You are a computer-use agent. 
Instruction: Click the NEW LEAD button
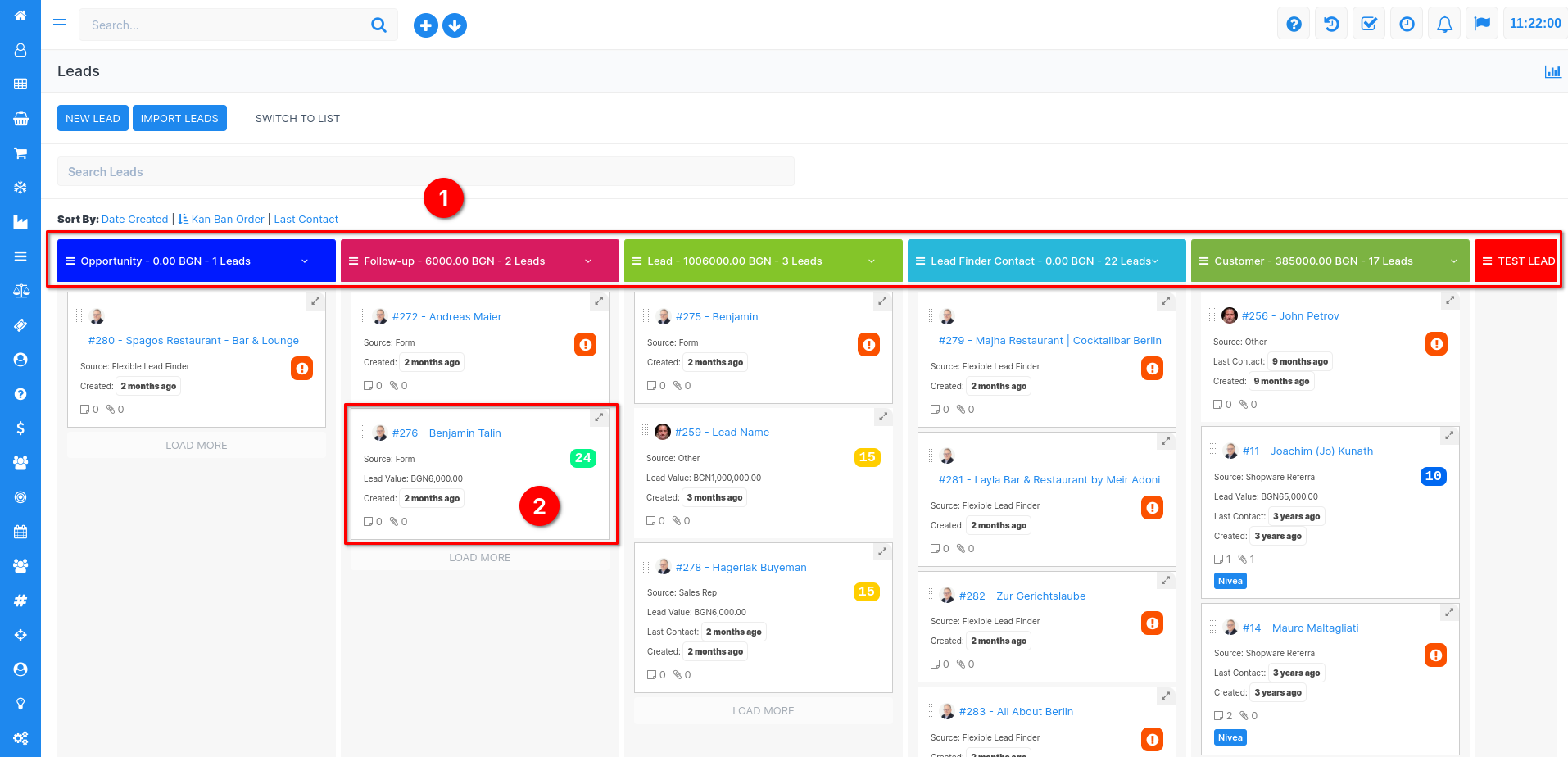point(93,118)
